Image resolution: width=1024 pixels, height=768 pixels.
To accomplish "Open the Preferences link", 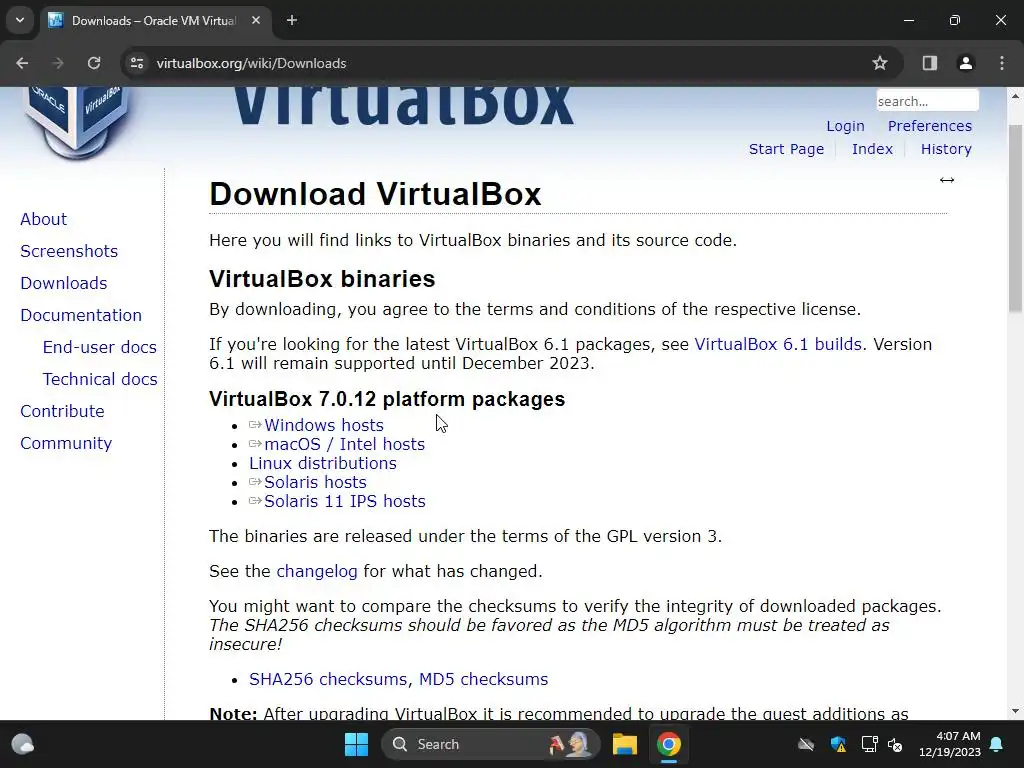I will pyautogui.click(x=929, y=126).
